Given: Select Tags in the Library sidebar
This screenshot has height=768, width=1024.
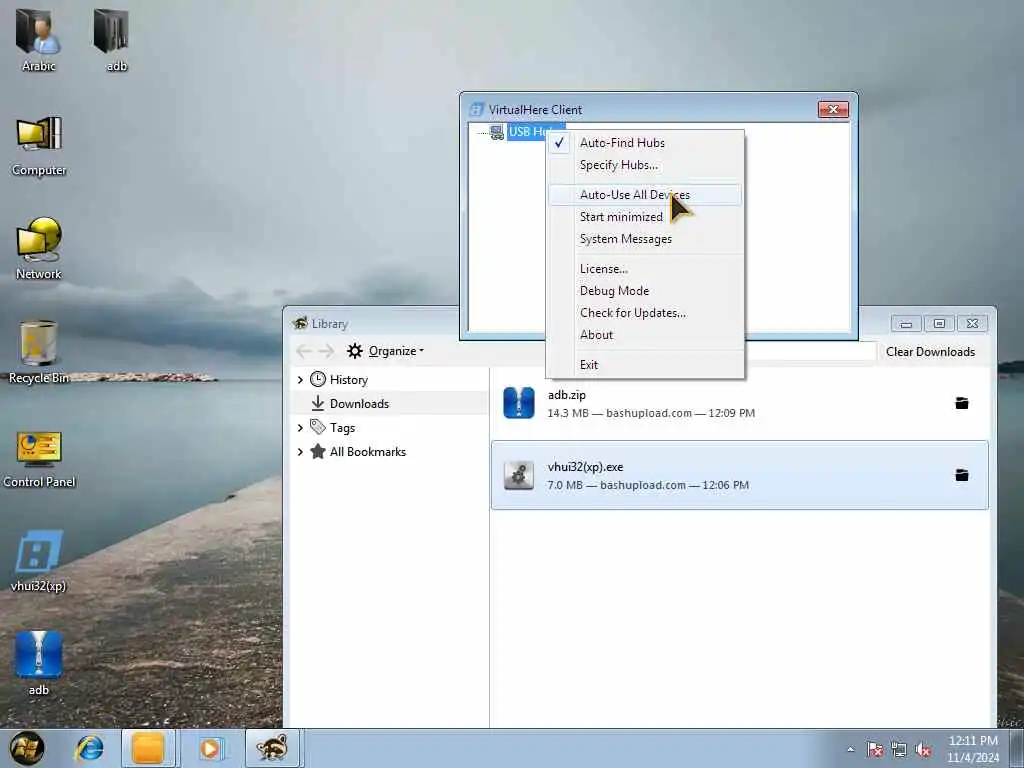Looking at the screenshot, I should pyautogui.click(x=342, y=428).
